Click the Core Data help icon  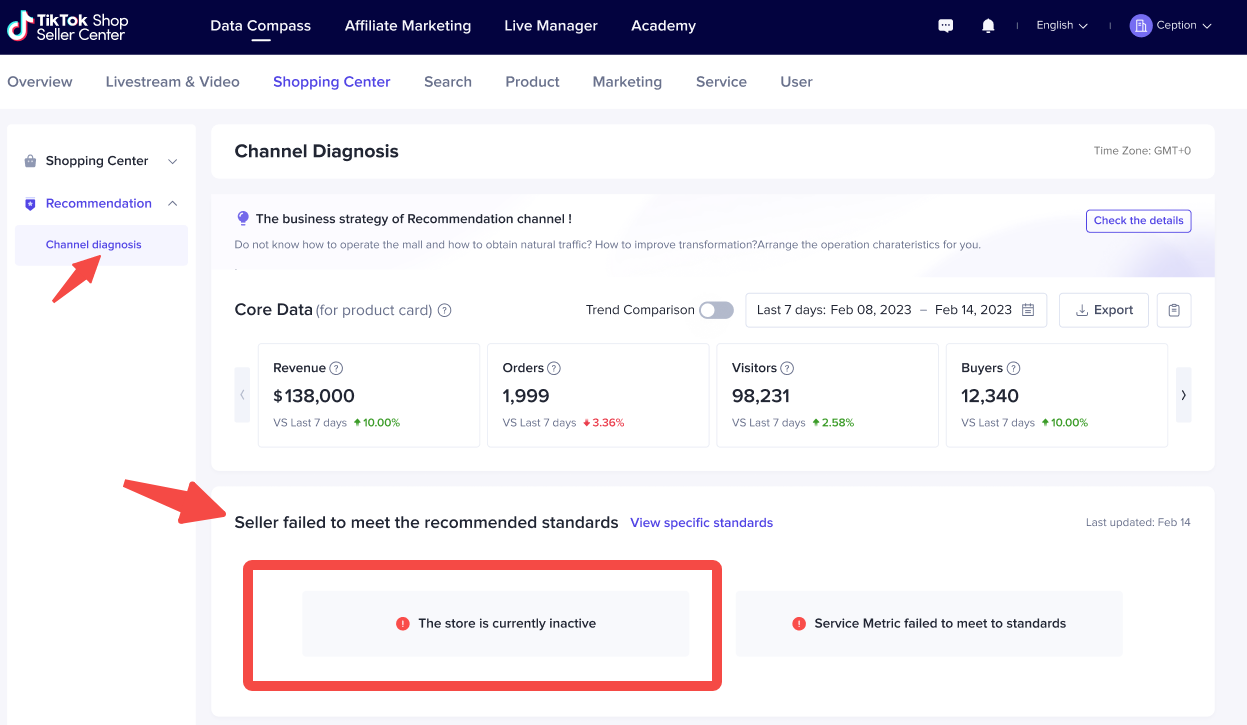pos(445,310)
